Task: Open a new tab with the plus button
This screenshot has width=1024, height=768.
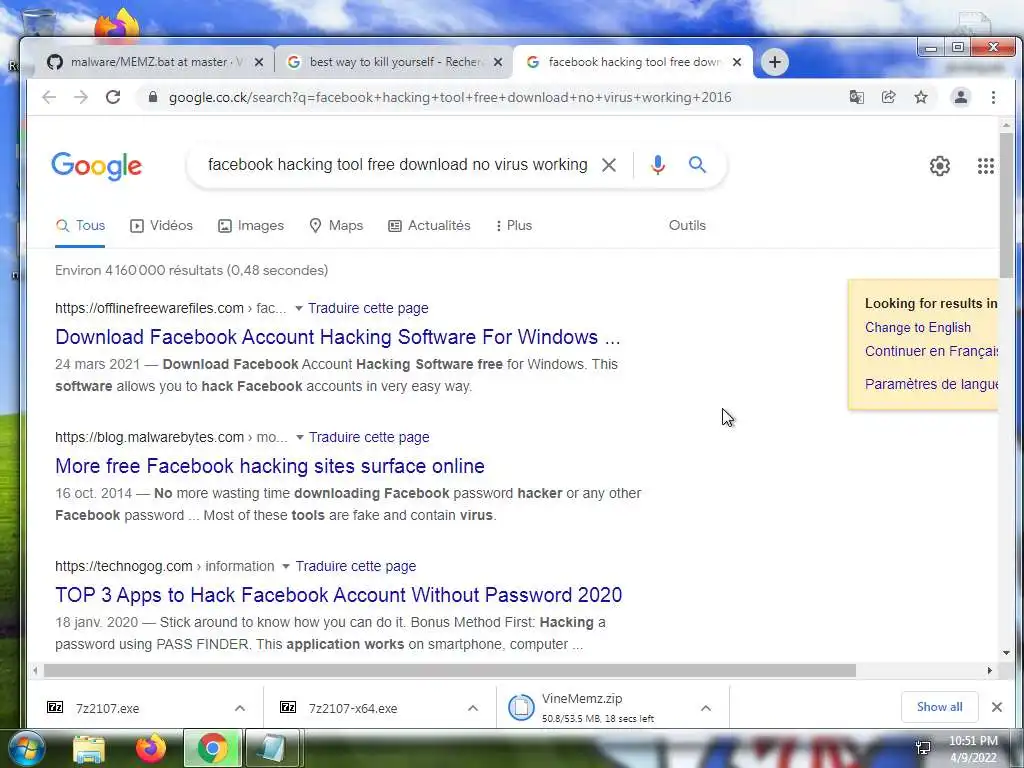Action: point(775,62)
